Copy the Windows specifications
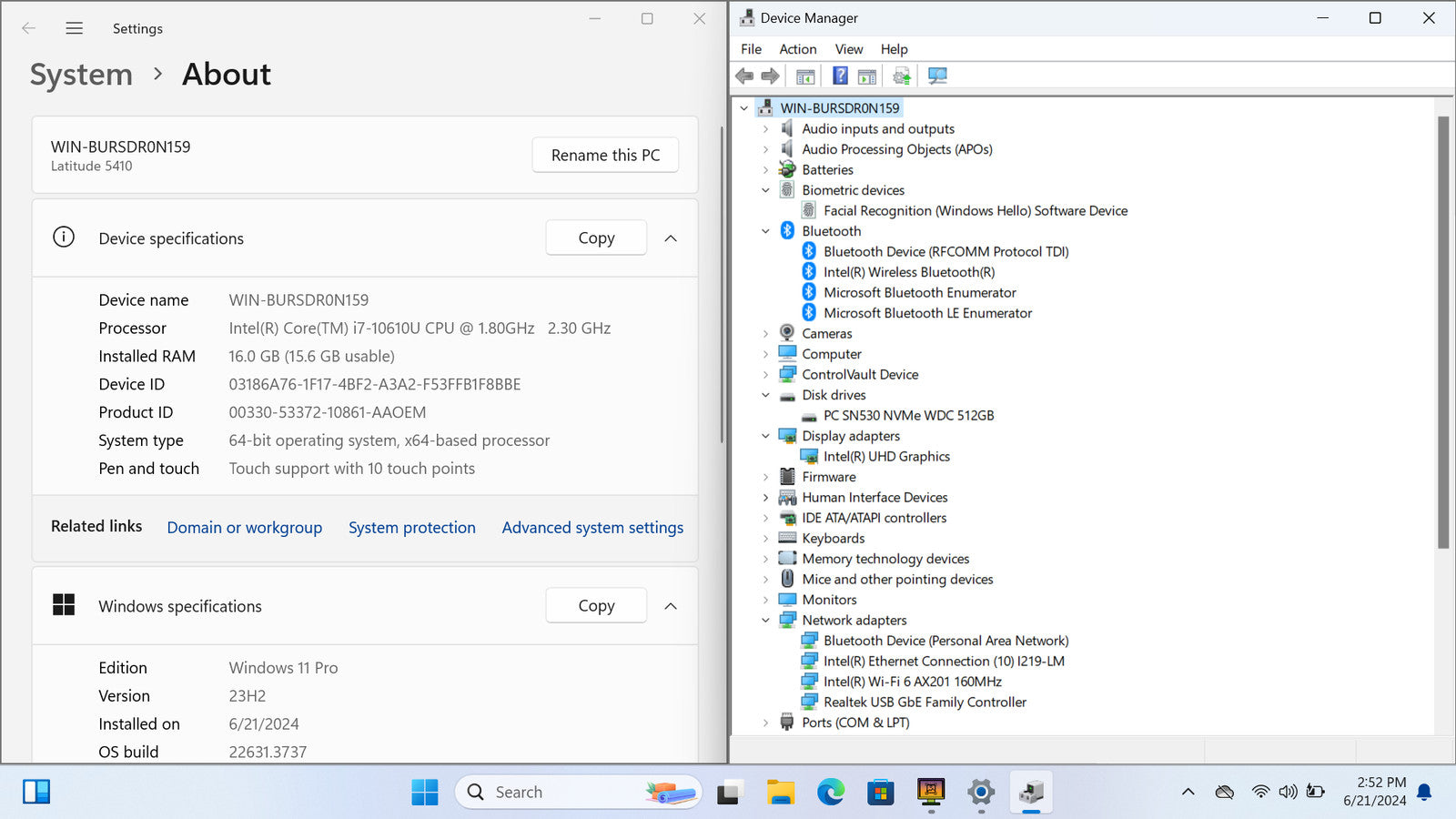Viewport: 1456px width, 819px height. (x=596, y=605)
